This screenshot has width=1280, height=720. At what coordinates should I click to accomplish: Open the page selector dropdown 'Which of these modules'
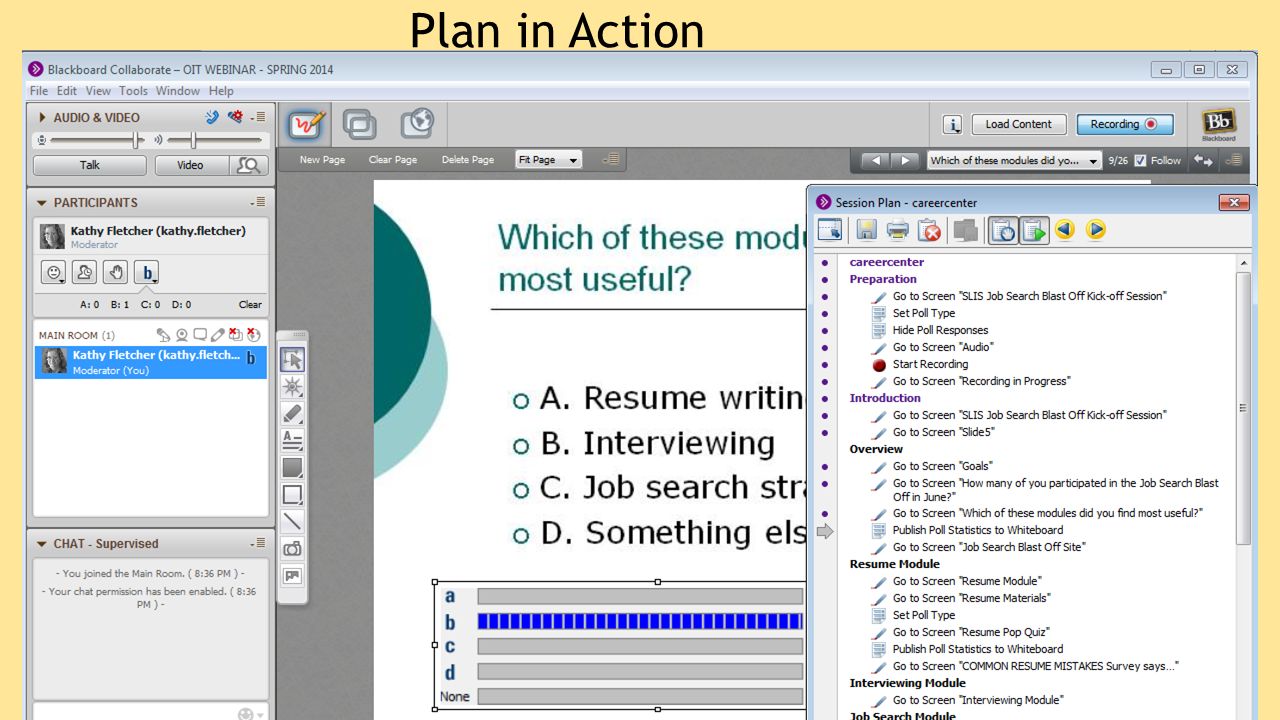tap(1014, 160)
